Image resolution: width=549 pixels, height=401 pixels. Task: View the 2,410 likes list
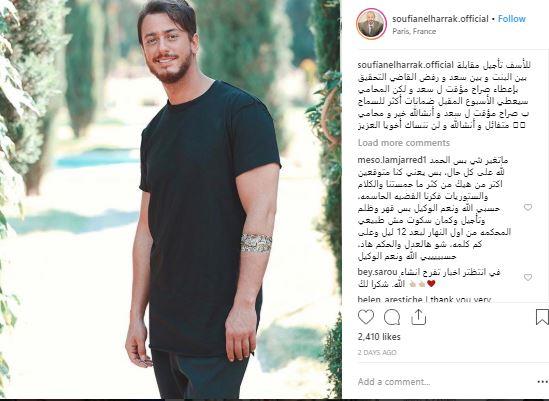[379, 337]
